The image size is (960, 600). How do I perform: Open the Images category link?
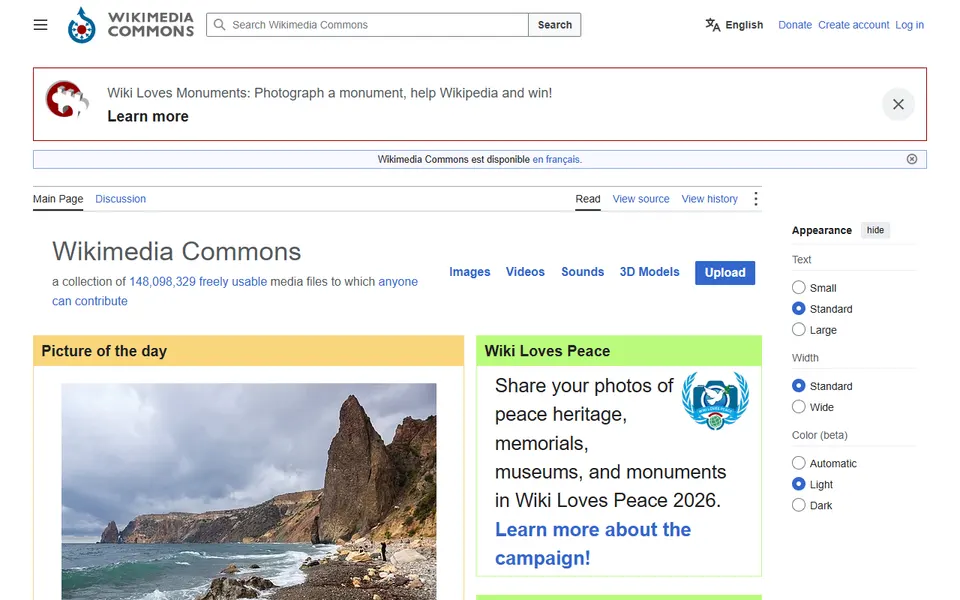470,272
